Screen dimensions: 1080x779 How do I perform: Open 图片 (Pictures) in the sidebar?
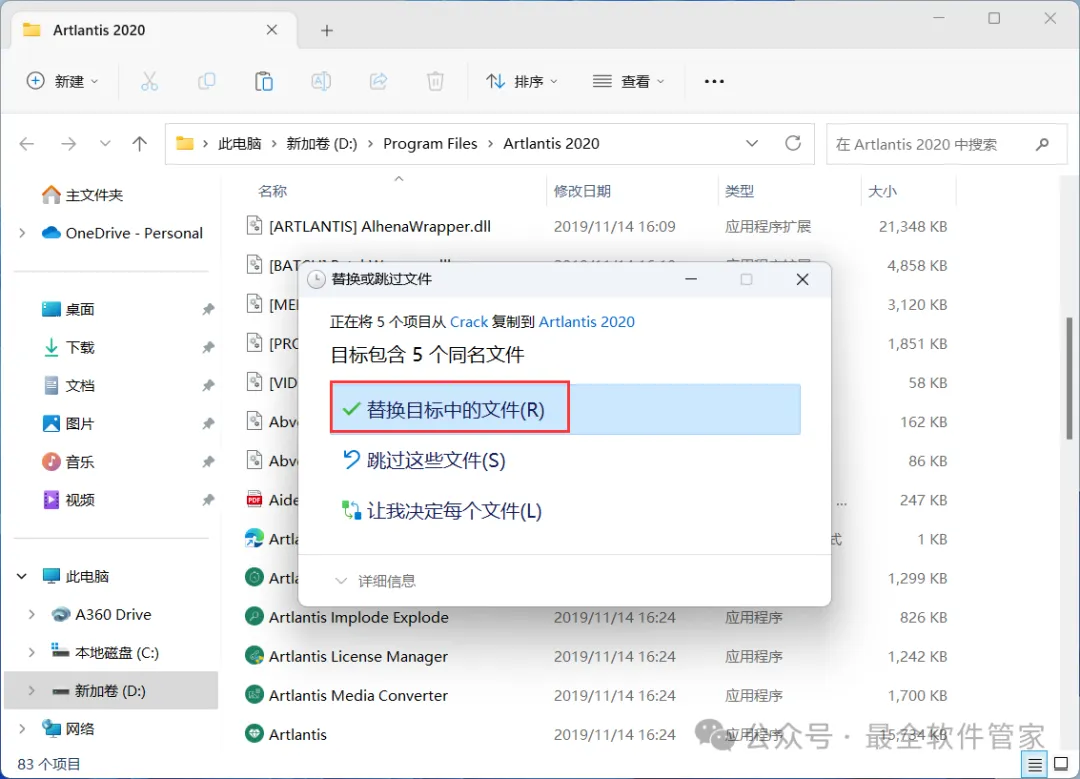click(79, 424)
